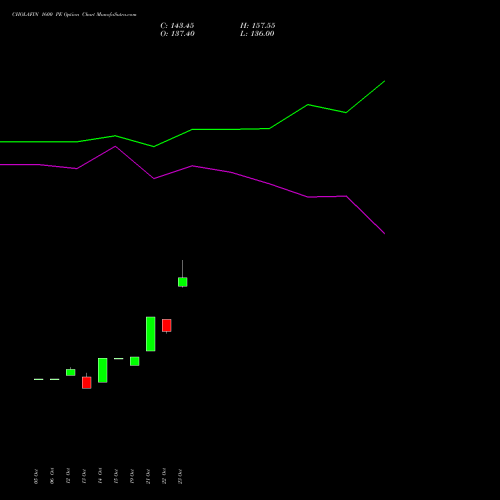The width and height of the screenshot is (500, 500).
Task: Click the 15 Oct date label
Action: 116,476
